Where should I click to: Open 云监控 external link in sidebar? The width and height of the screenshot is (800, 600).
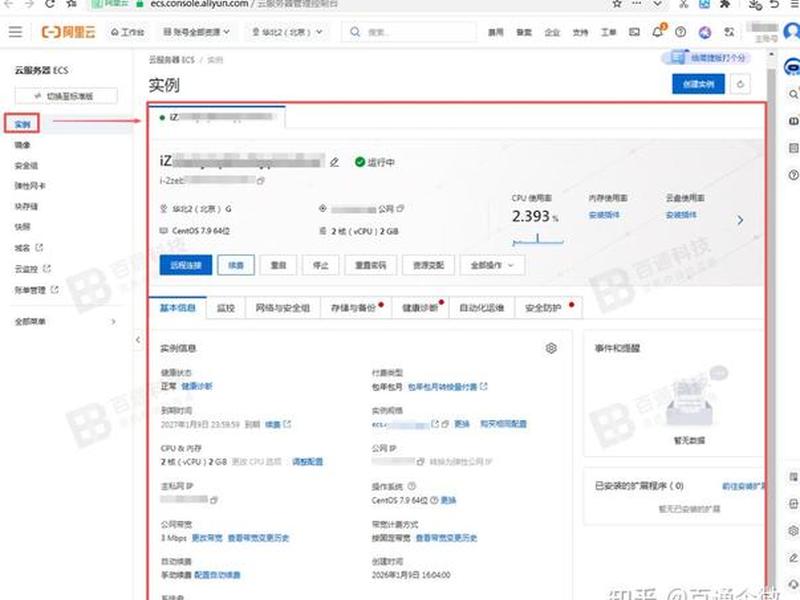(33, 269)
